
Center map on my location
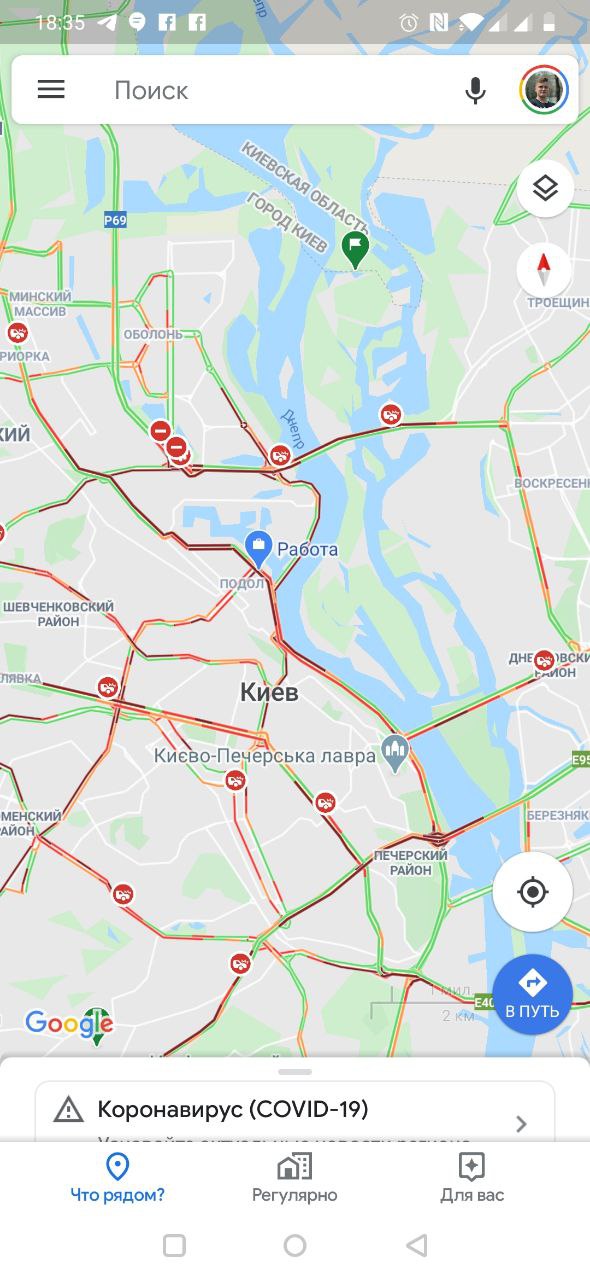pyautogui.click(x=533, y=891)
